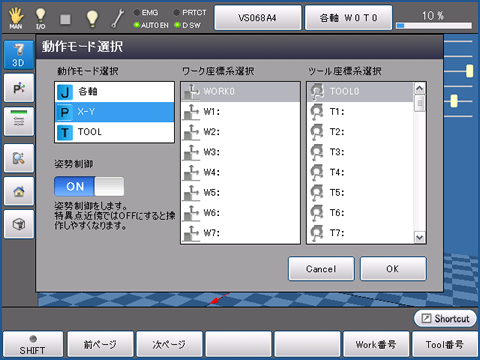Select the P X-Y motion mode
This screenshot has height=360, width=480.
pos(114,112)
